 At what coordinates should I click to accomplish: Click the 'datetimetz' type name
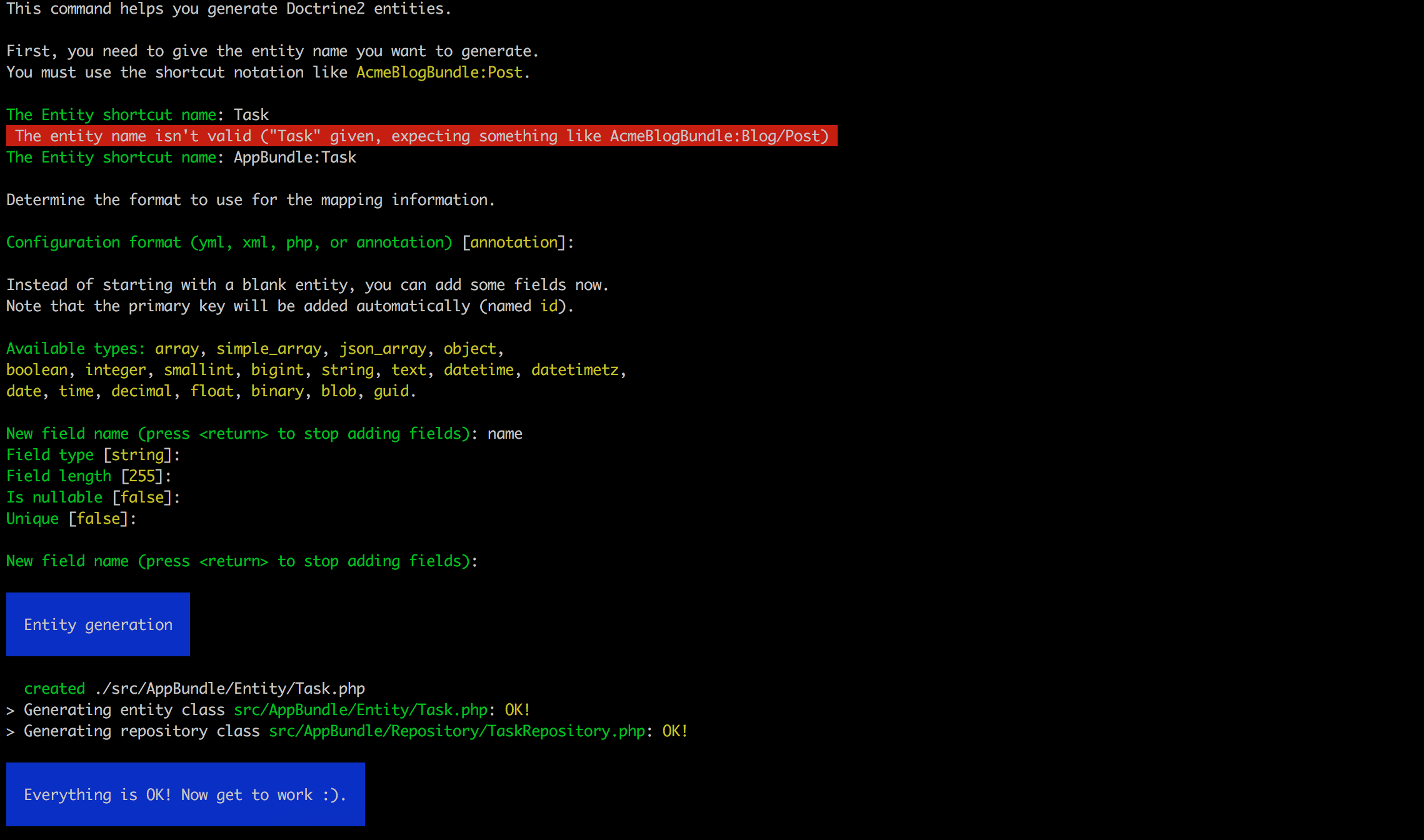point(574,370)
